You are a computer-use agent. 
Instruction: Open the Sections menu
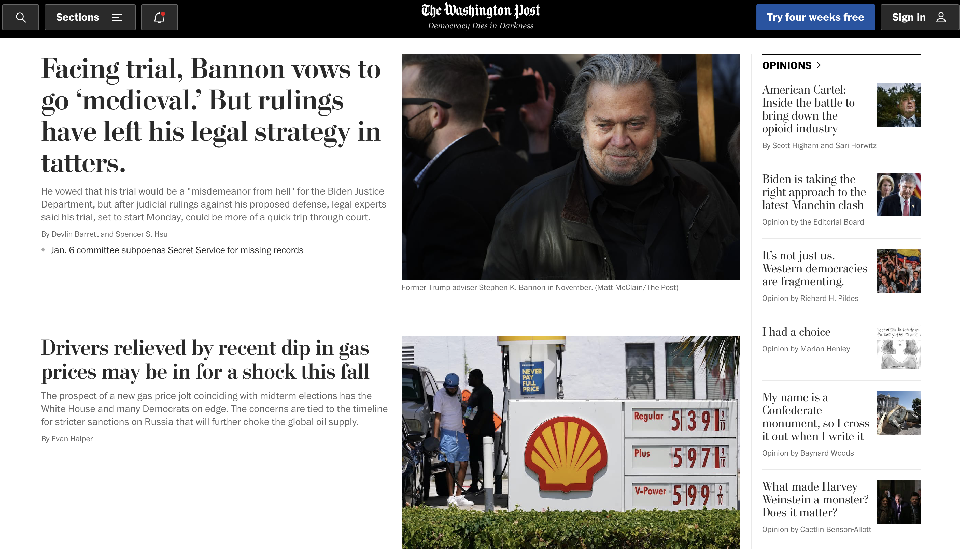click(89, 17)
